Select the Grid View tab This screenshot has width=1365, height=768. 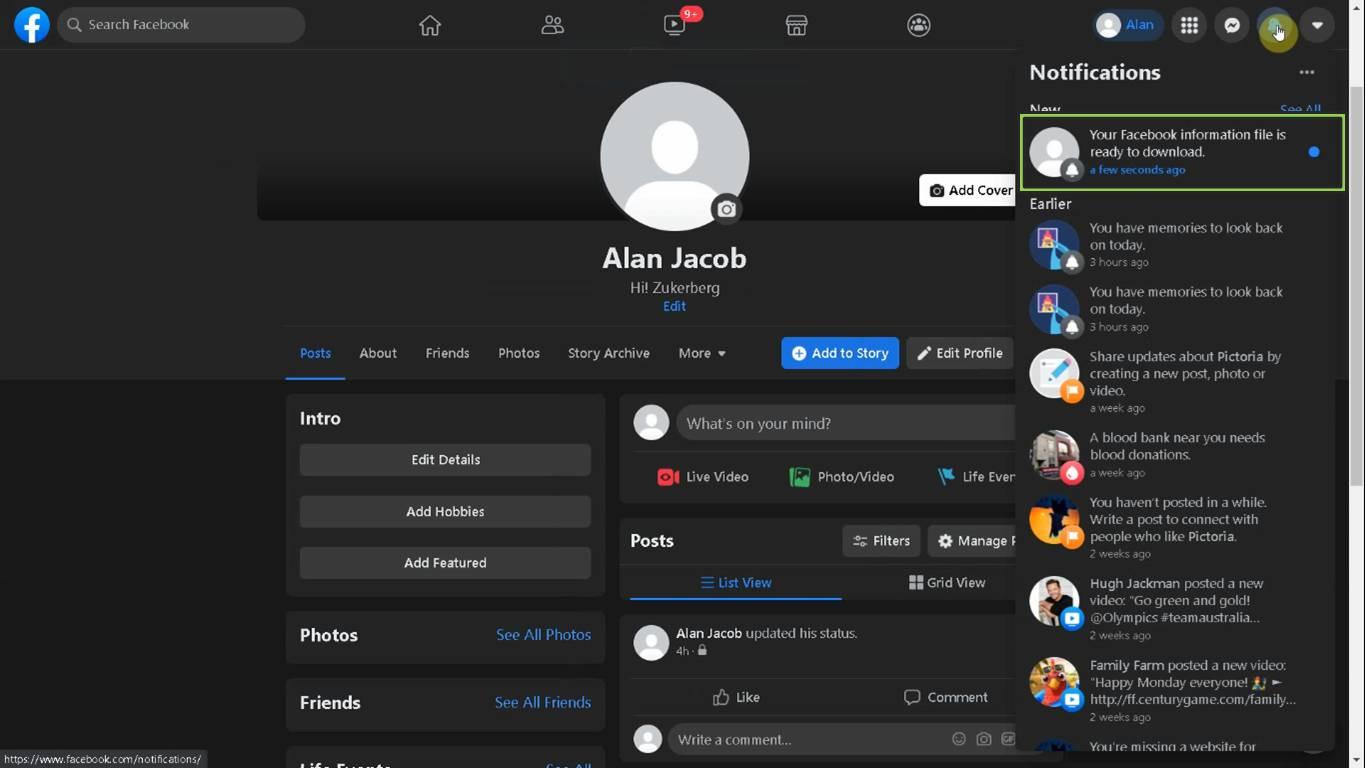[x=947, y=583]
